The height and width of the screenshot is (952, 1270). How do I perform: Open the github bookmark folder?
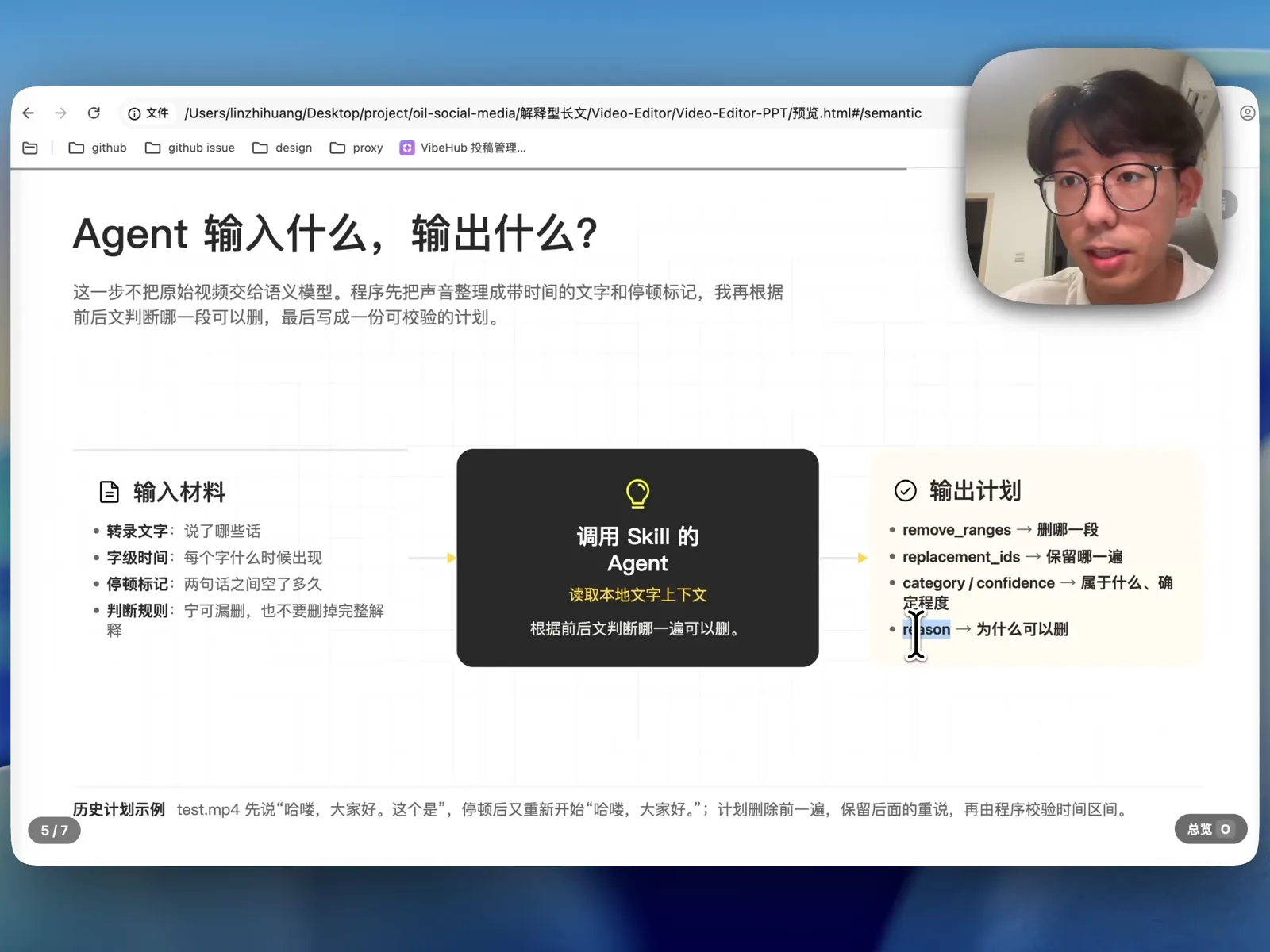point(98,148)
